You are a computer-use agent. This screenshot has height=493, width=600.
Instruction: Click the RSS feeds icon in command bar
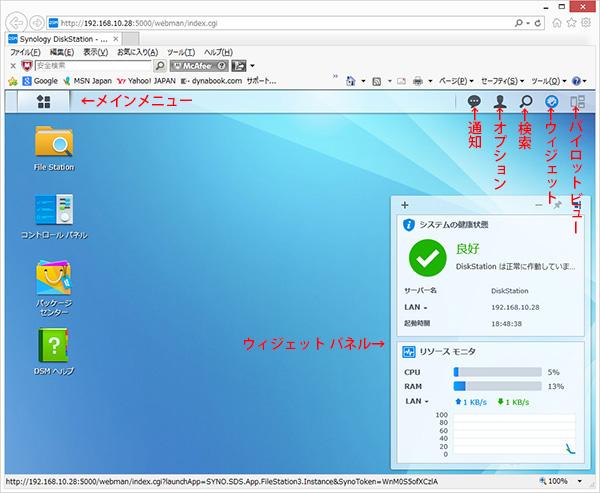(x=377, y=81)
